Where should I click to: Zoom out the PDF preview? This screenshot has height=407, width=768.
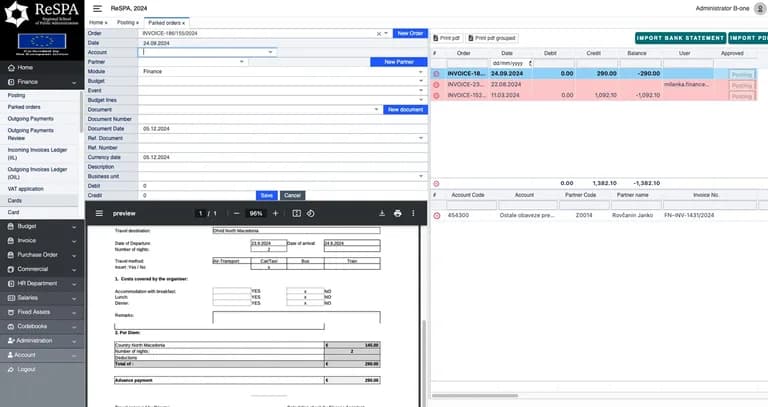pyautogui.click(x=237, y=214)
